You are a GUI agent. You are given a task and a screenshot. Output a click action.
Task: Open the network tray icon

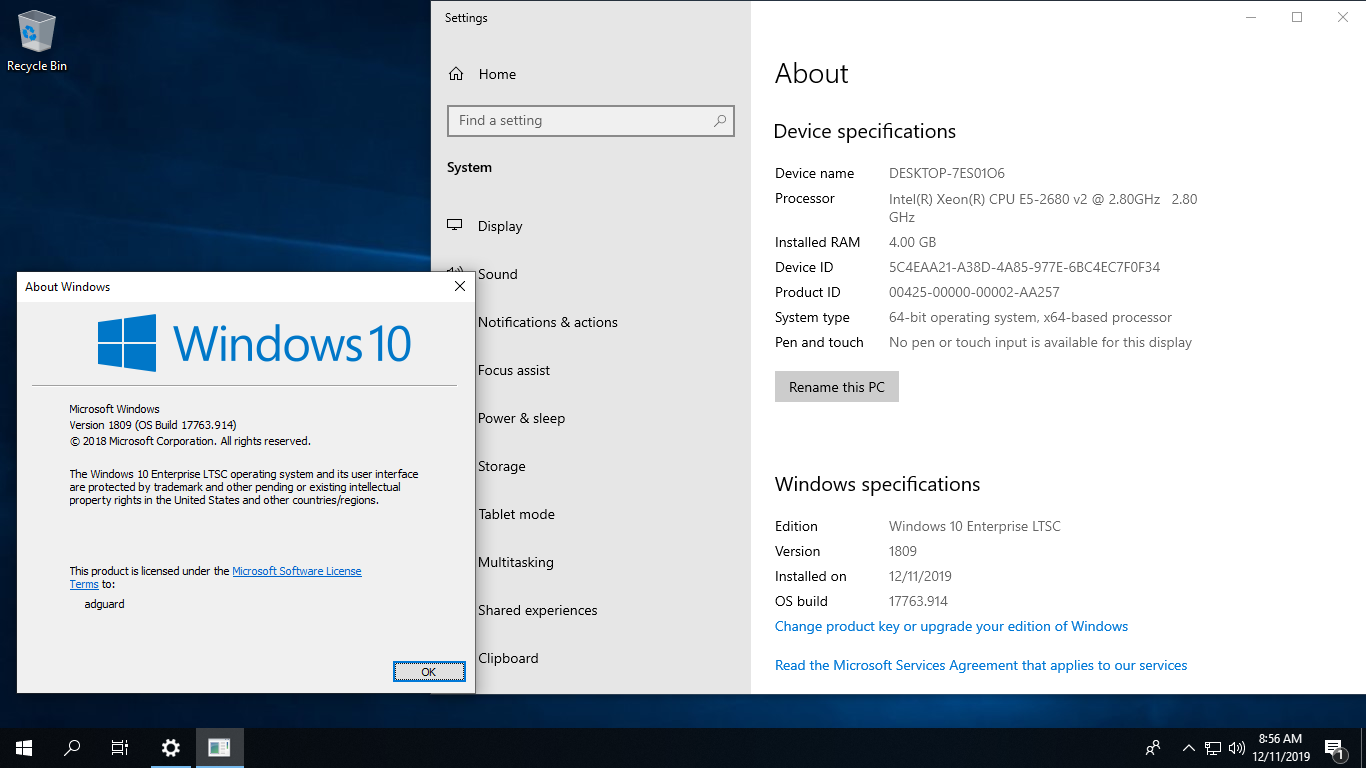(x=1212, y=747)
